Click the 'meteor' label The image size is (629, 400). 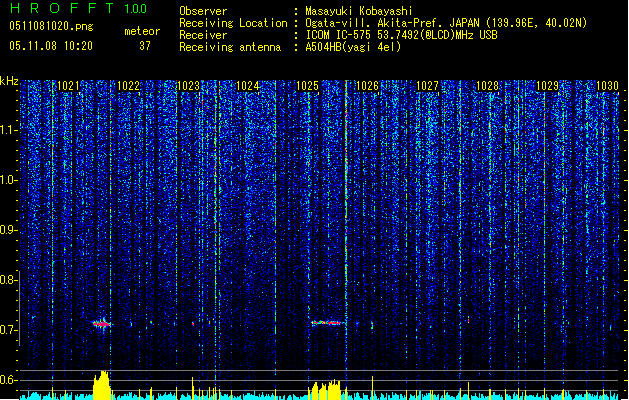142,31
